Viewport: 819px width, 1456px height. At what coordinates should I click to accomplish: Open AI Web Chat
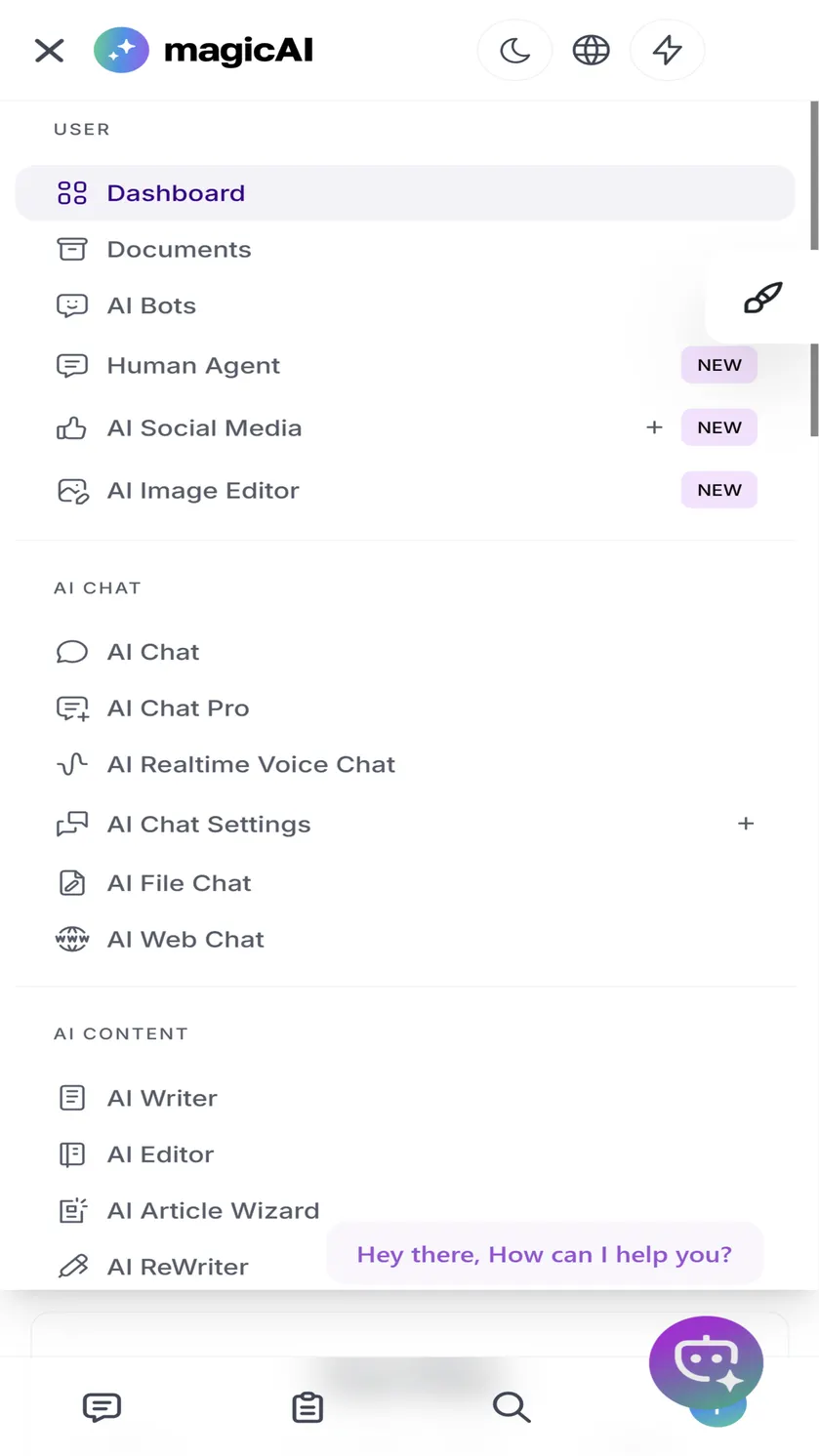coord(405,939)
